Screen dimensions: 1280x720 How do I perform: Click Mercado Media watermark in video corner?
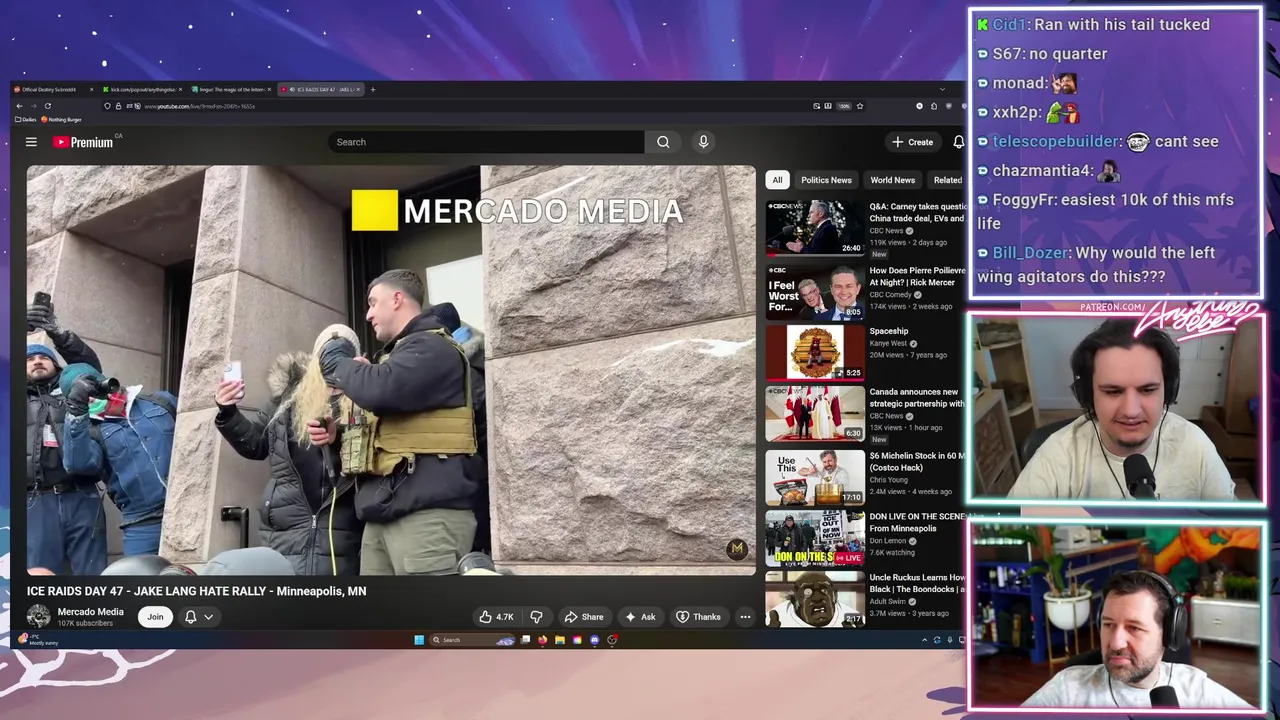[x=737, y=548]
